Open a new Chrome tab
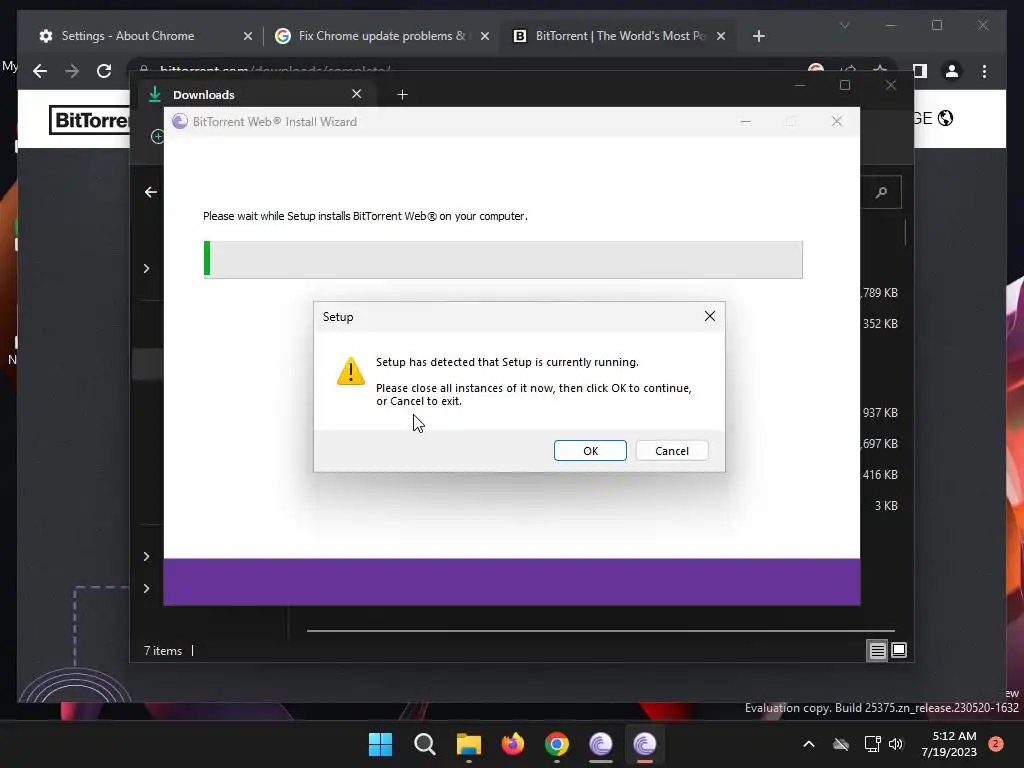The height and width of the screenshot is (768, 1024). [758, 36]
